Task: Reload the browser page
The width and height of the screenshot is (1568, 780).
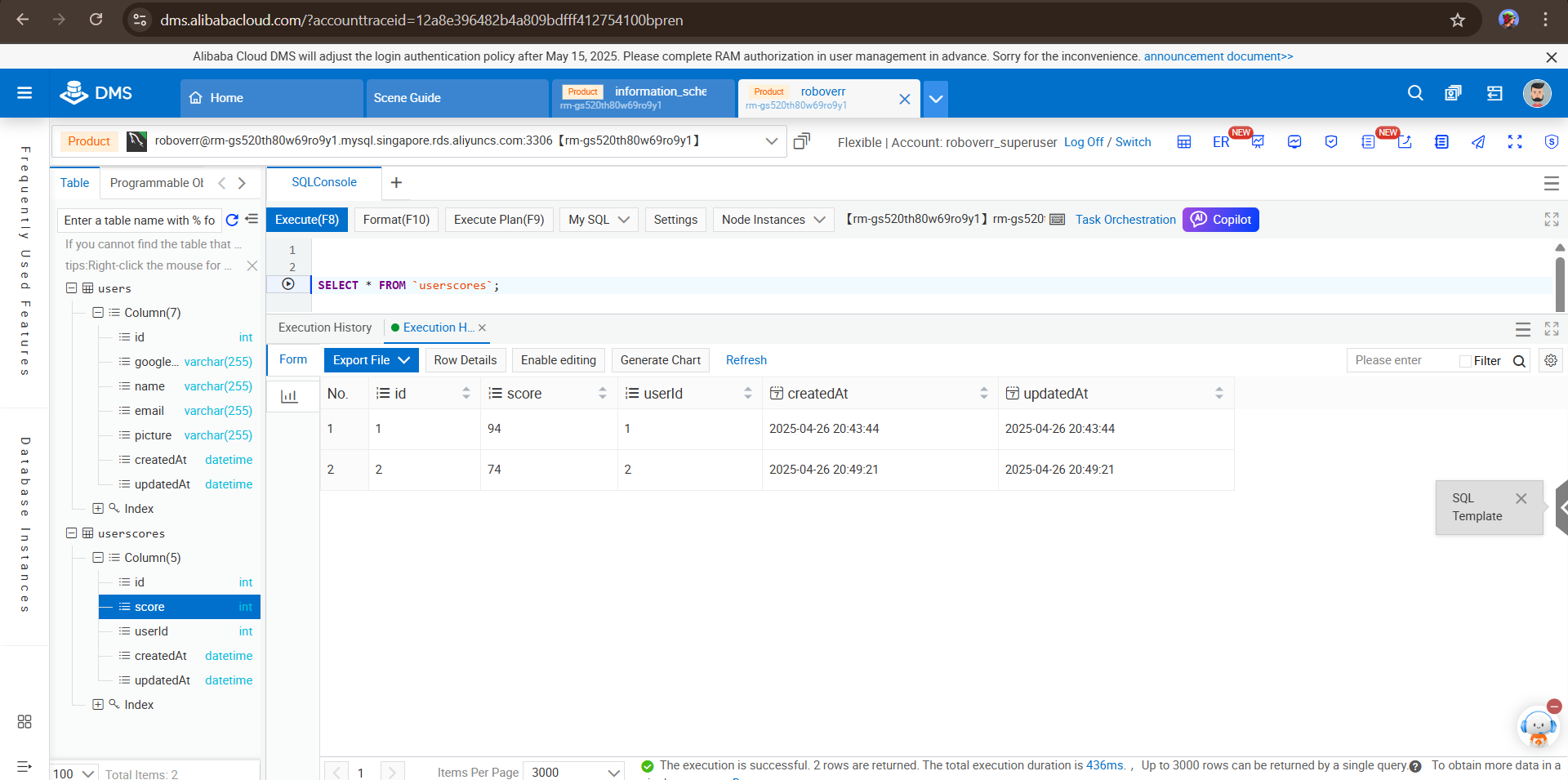Action: click(96, 20)
